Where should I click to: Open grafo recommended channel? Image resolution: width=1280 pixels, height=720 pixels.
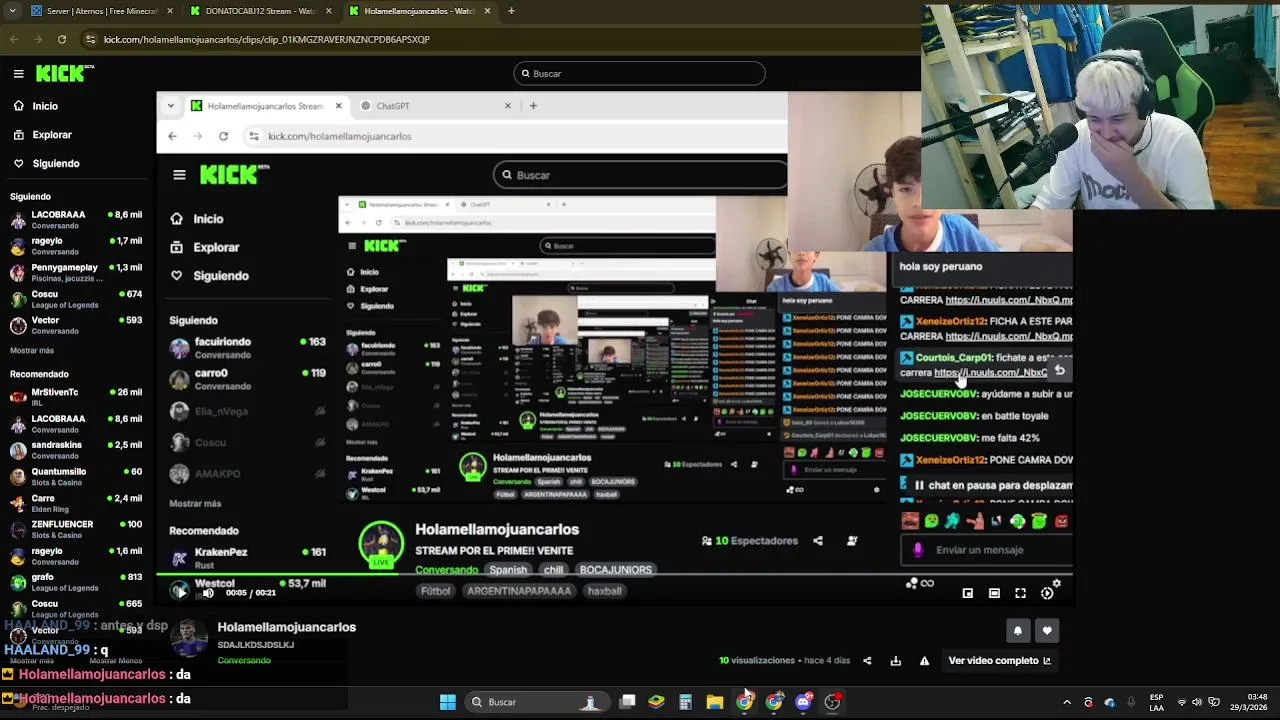click(76, 582)
